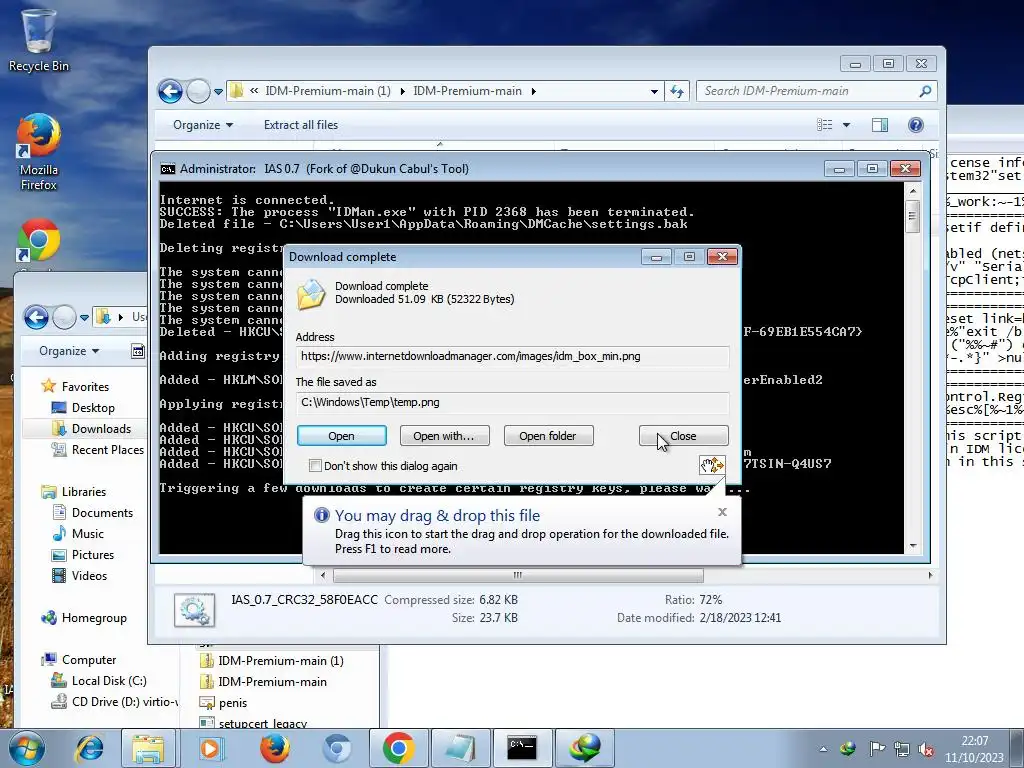Open Google Chrome desktop shortcut

pyautogui.click(x=39, y=240)
